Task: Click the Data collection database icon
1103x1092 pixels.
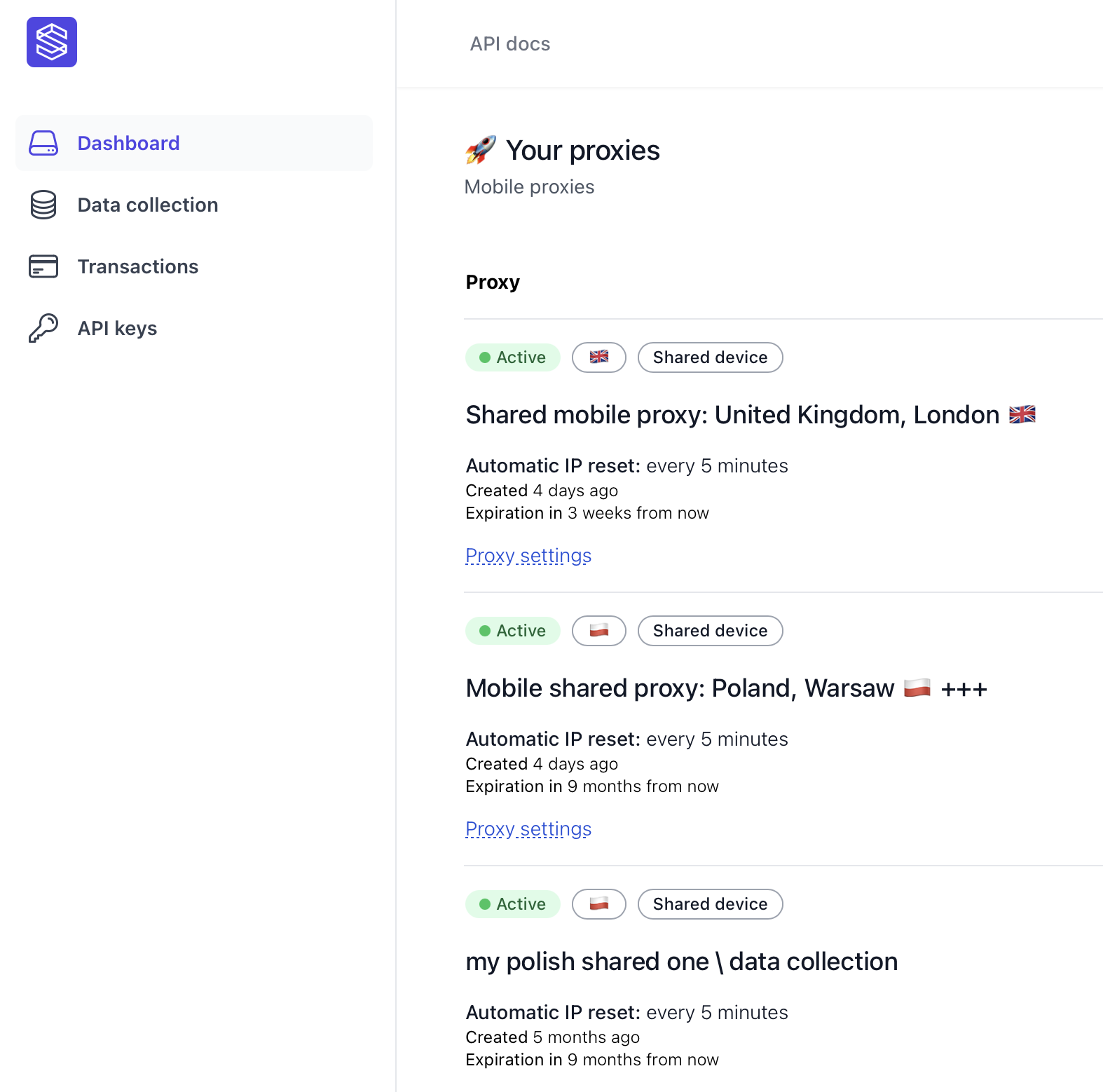Action: (x=43, y=205)
